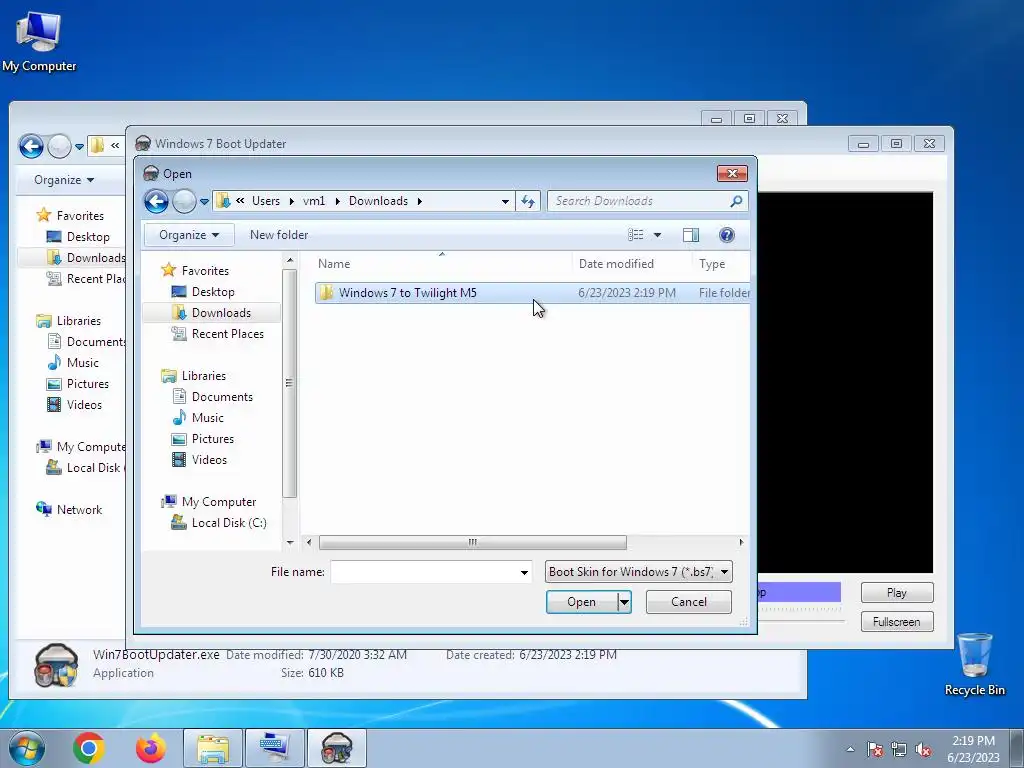The width and height of the screenshot is (1024, 768).
Task: Click sidebar scrollbar up arrow
Action: pyautogui.click(x=290, y=261)
